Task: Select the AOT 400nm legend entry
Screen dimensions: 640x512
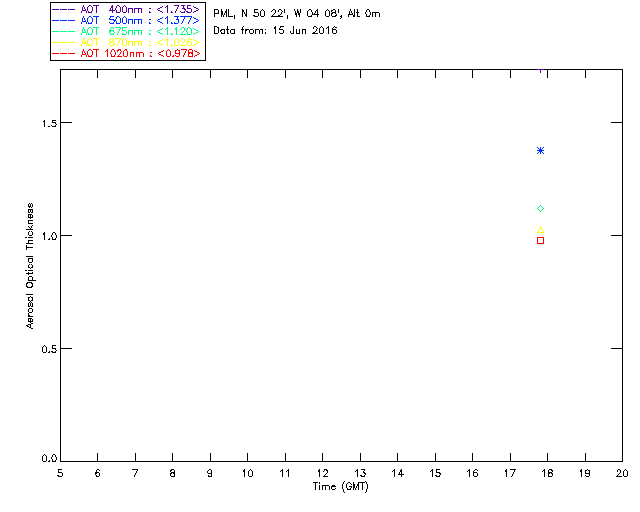Action: [x=128, y=10]
